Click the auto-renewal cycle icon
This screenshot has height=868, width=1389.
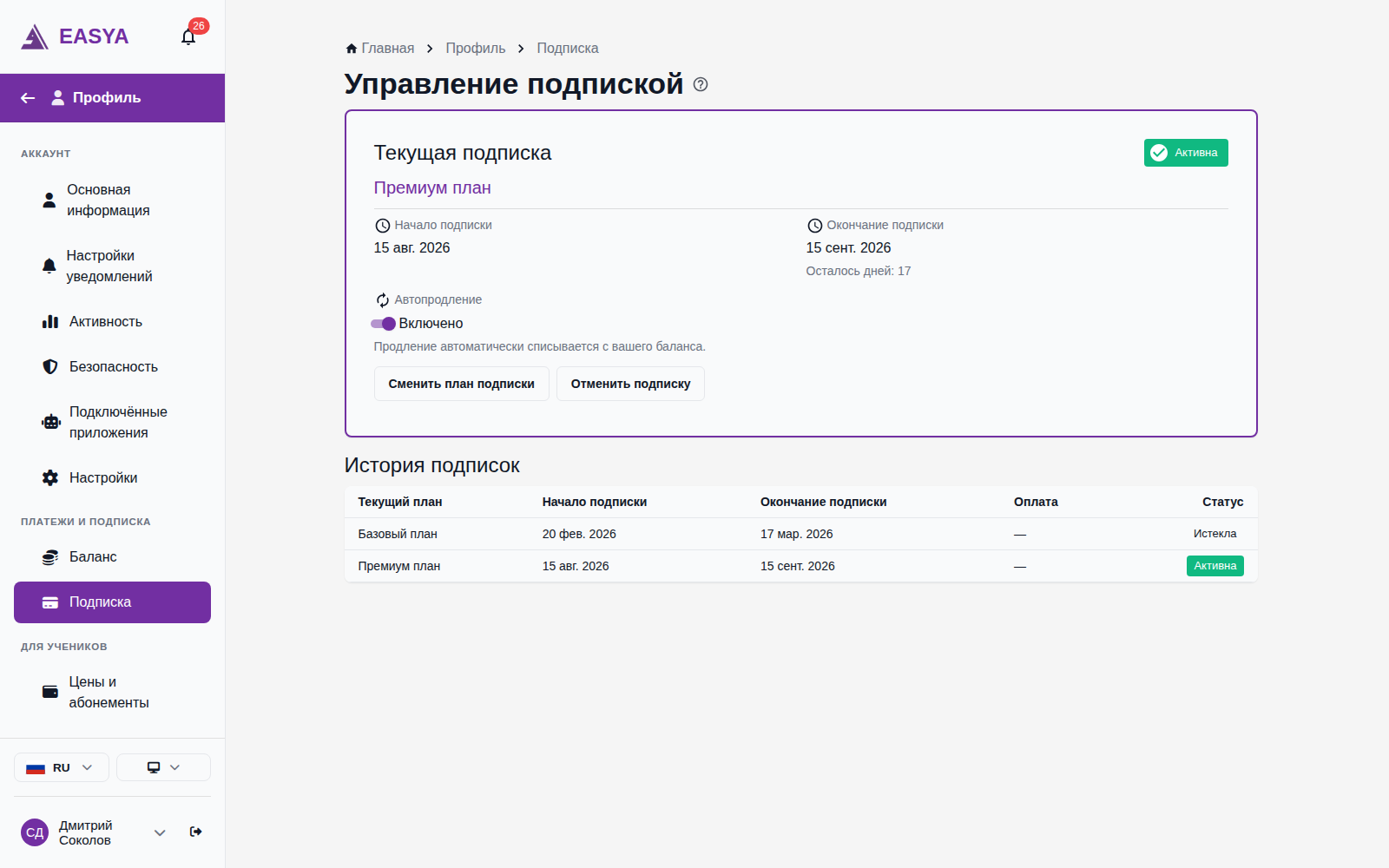tap(382, 300)
